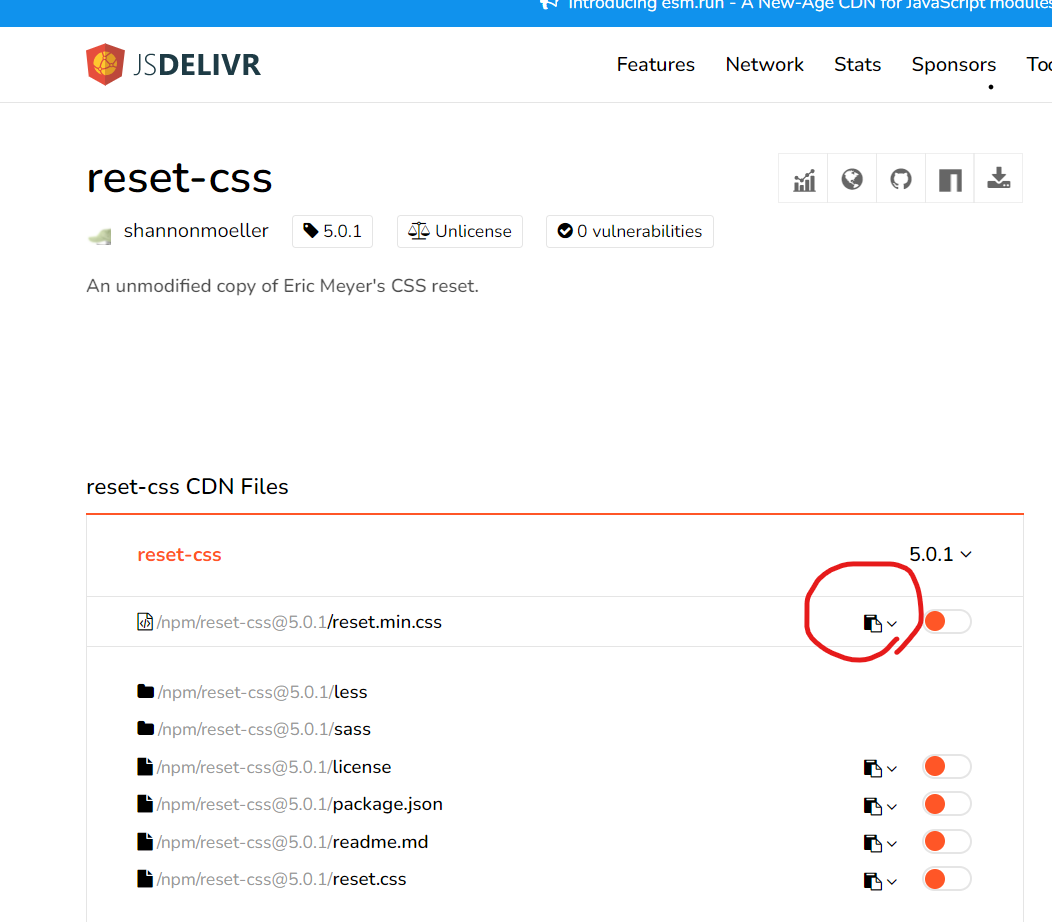Open the package.json file link
The height and width of the screenshot is (922, 1052).
coord(300,804)
